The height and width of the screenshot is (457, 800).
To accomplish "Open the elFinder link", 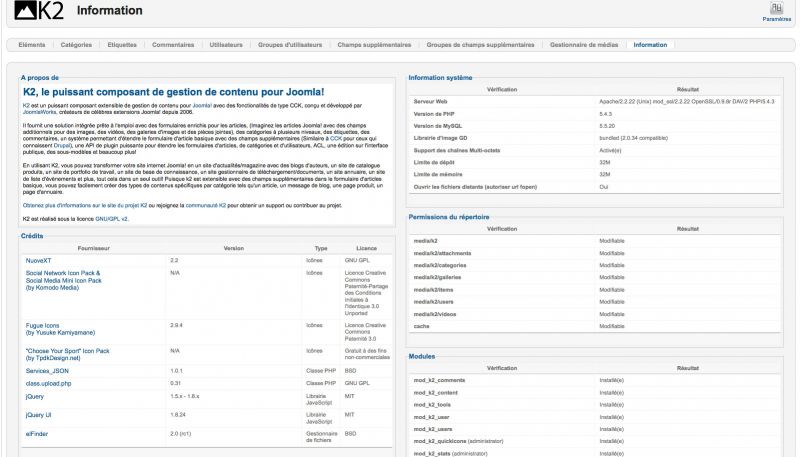I will click(x=37, y=434).
